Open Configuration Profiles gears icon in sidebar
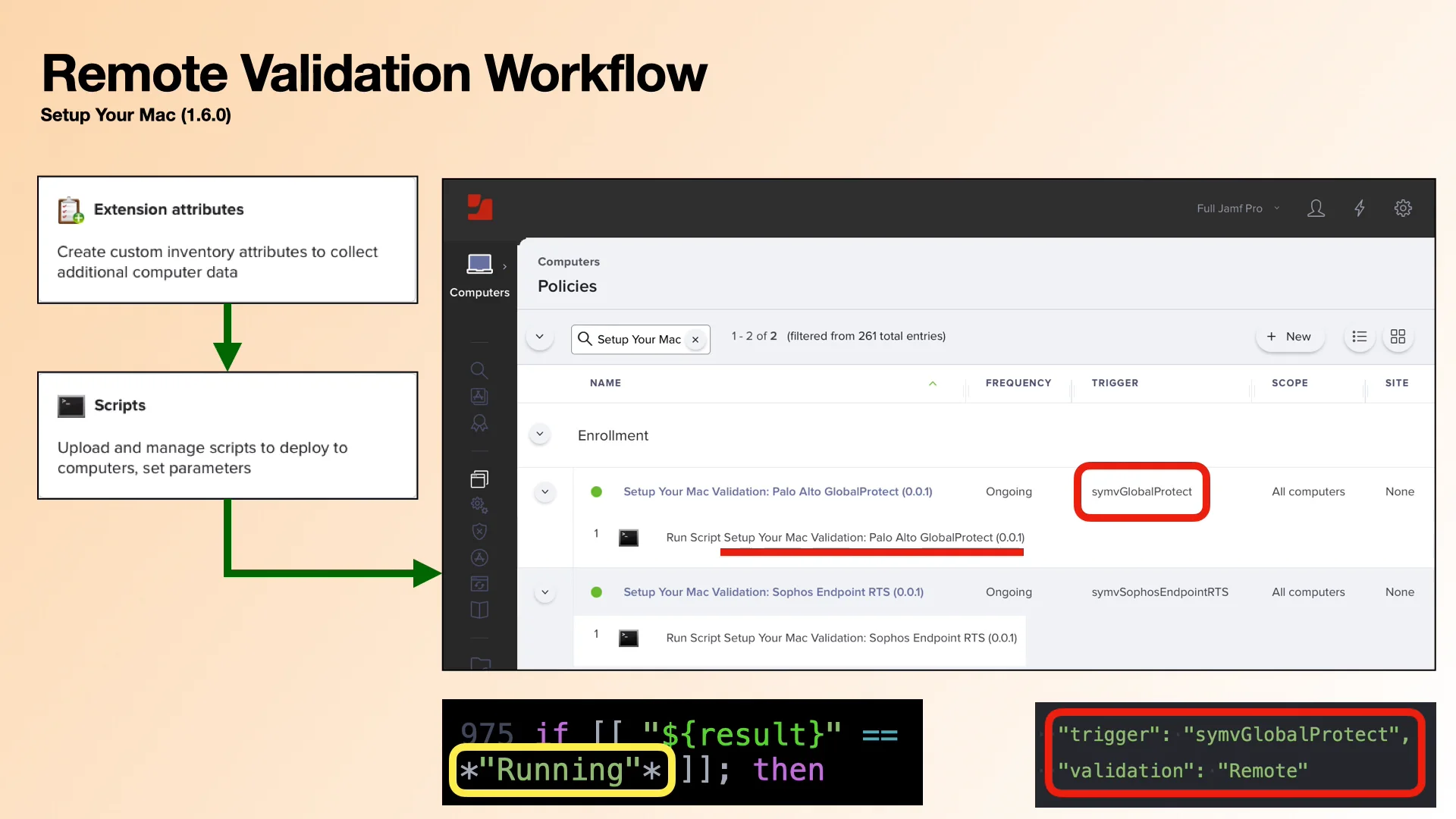 pos(479,505)
